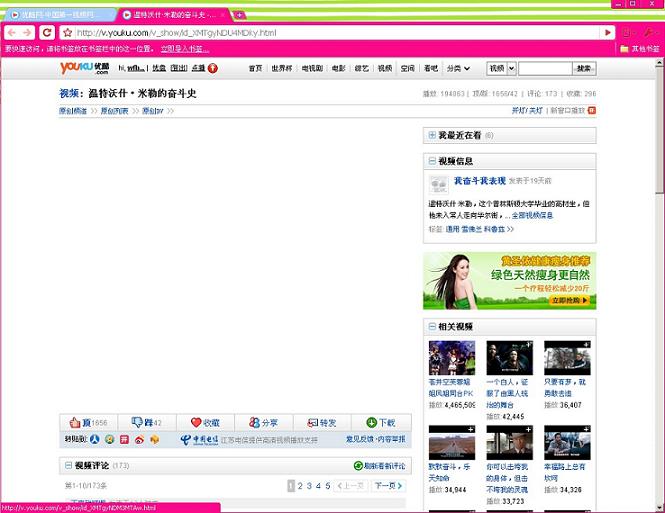Image resolution: width=665 pixels, height=513 pixels.
Task: Click the Youku search input field
Action: coord(544,69)
